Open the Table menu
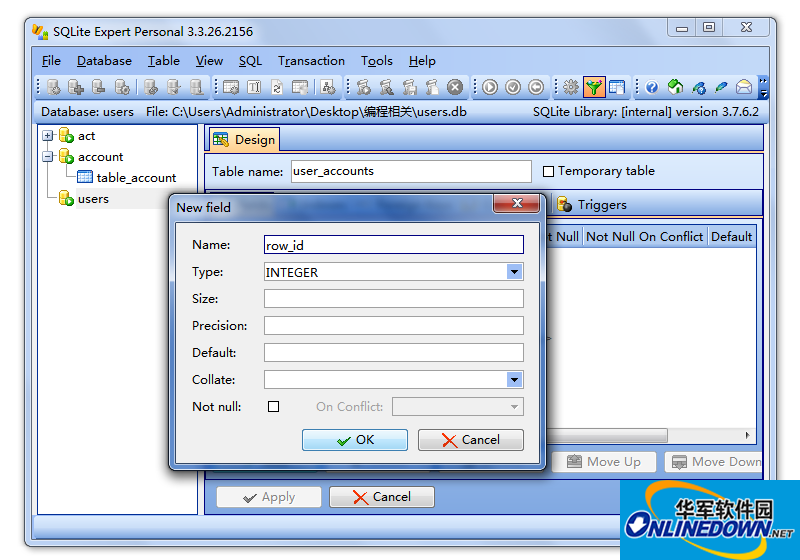This screenshot has height=560, width=800. coord(164,61)
